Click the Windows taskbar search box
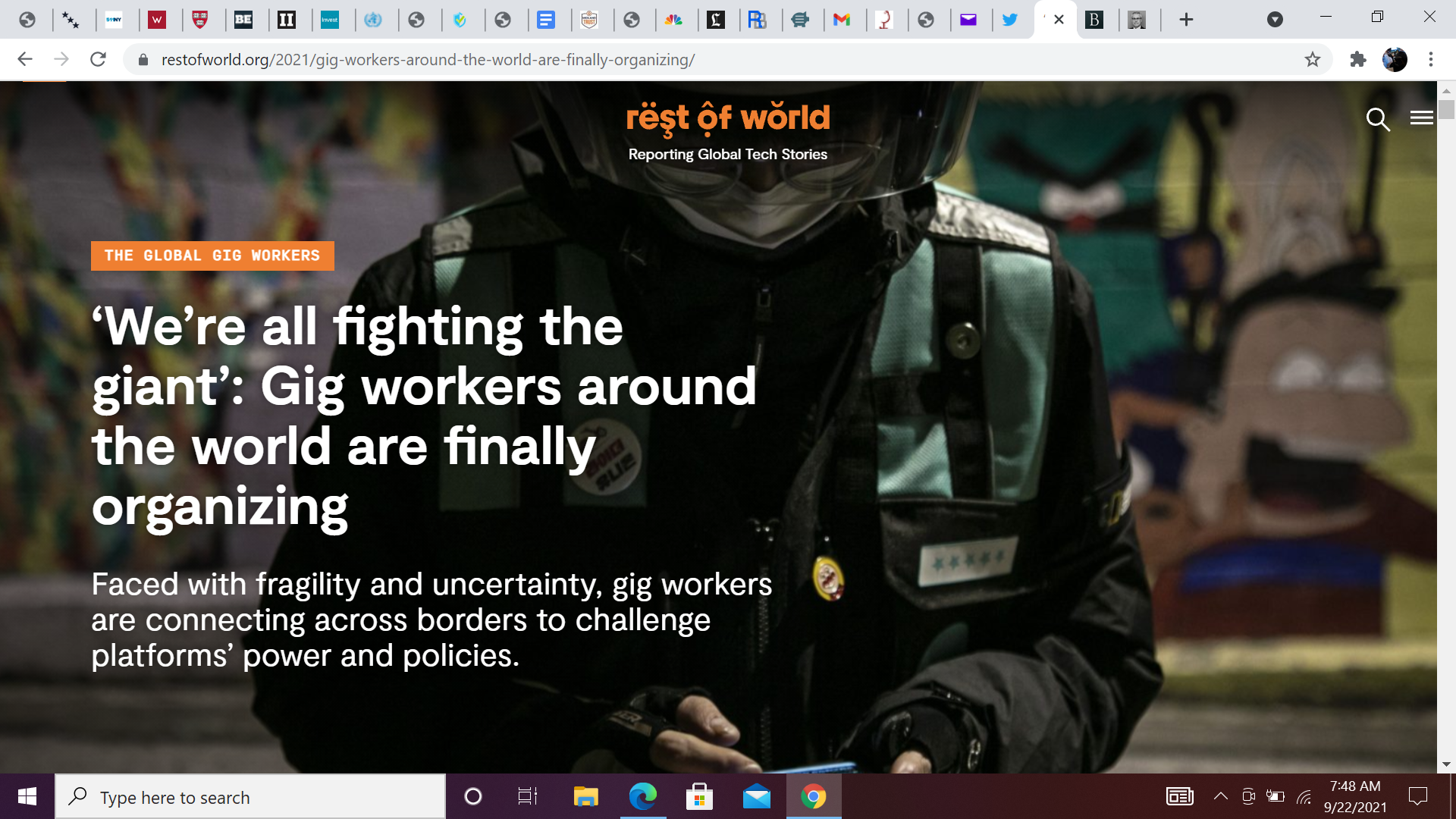This screenshot has width=1456, height=819. [250, 797]
